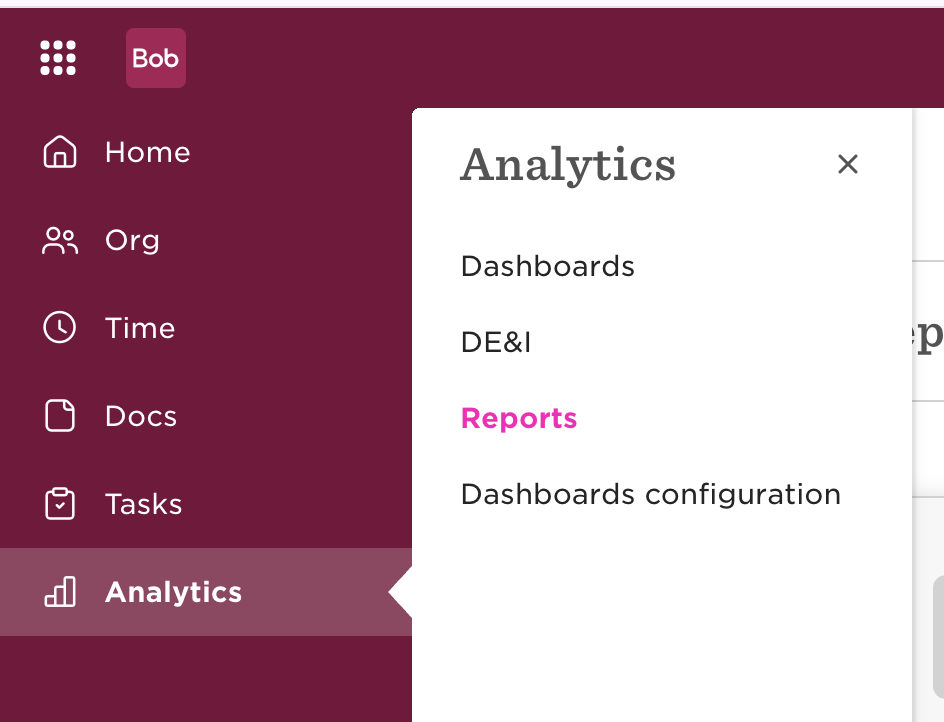The image size is (944, 722).
Task: Go to Dashboards configuration
Action: tap(650, 494)
